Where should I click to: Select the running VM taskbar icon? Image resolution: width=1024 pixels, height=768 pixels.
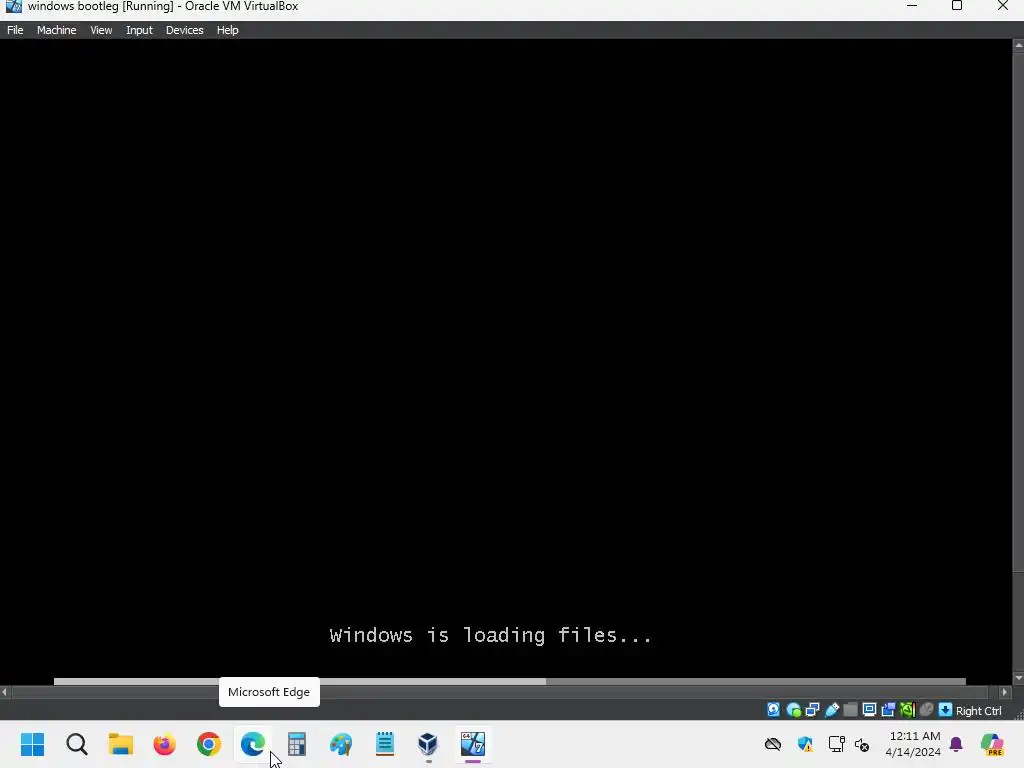(x=473, y=744)
